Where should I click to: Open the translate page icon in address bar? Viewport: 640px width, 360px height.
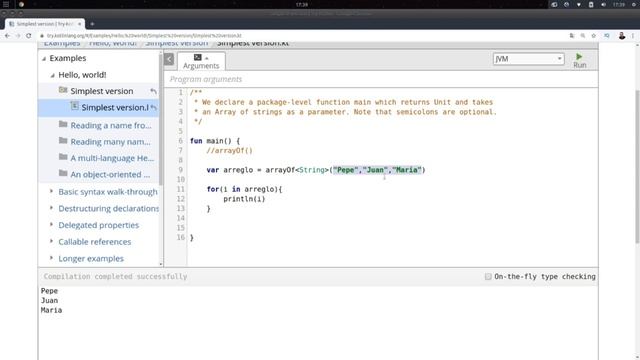[572, 36]
